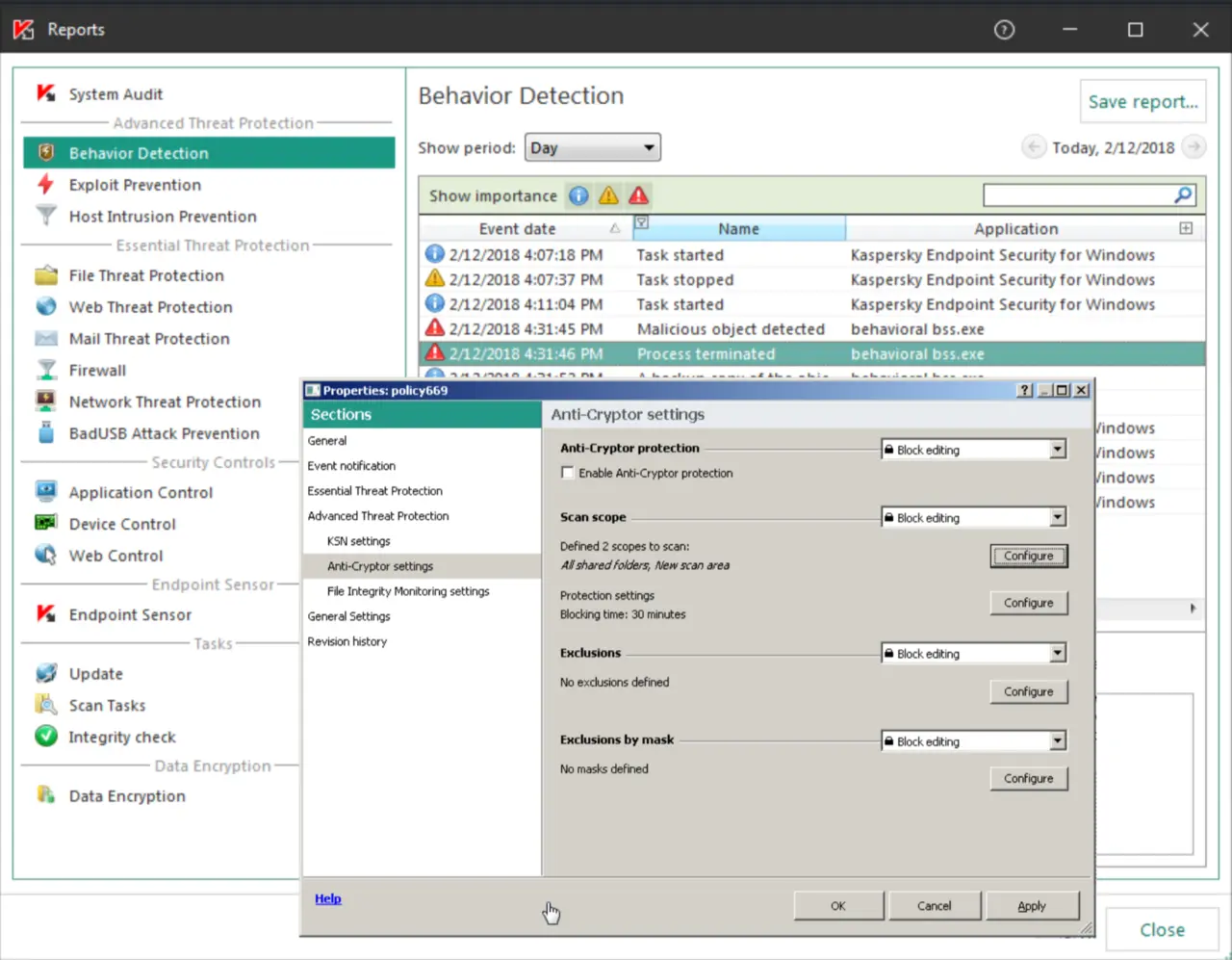Viewport: 1232px width, 960px height.
Task: Click the horizontal scrollbar right arrow
Action: coord(1193,609)
